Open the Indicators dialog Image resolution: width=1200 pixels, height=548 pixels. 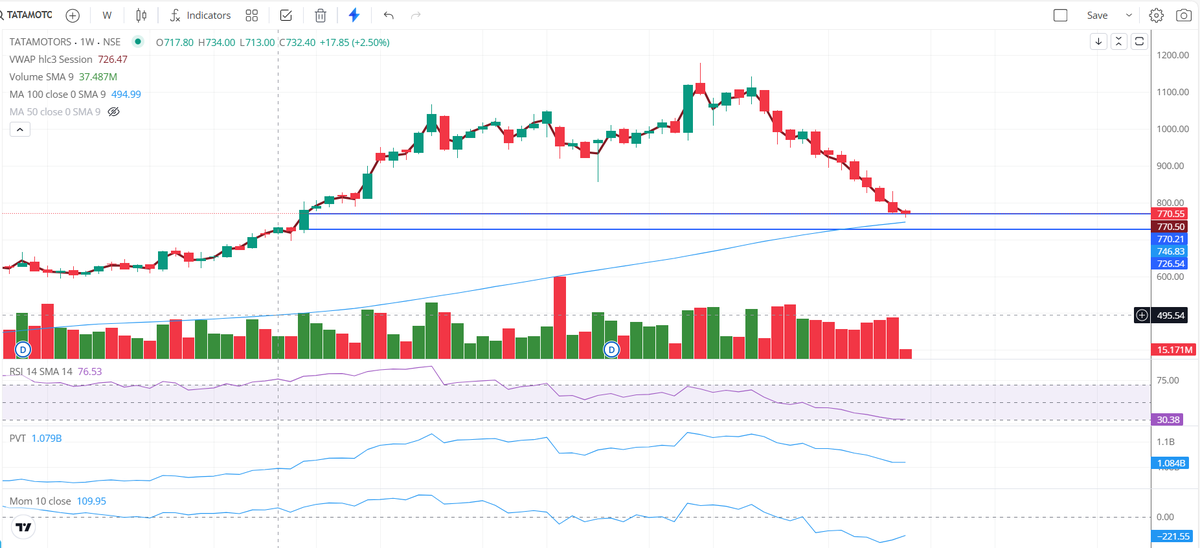click(200, 15)
